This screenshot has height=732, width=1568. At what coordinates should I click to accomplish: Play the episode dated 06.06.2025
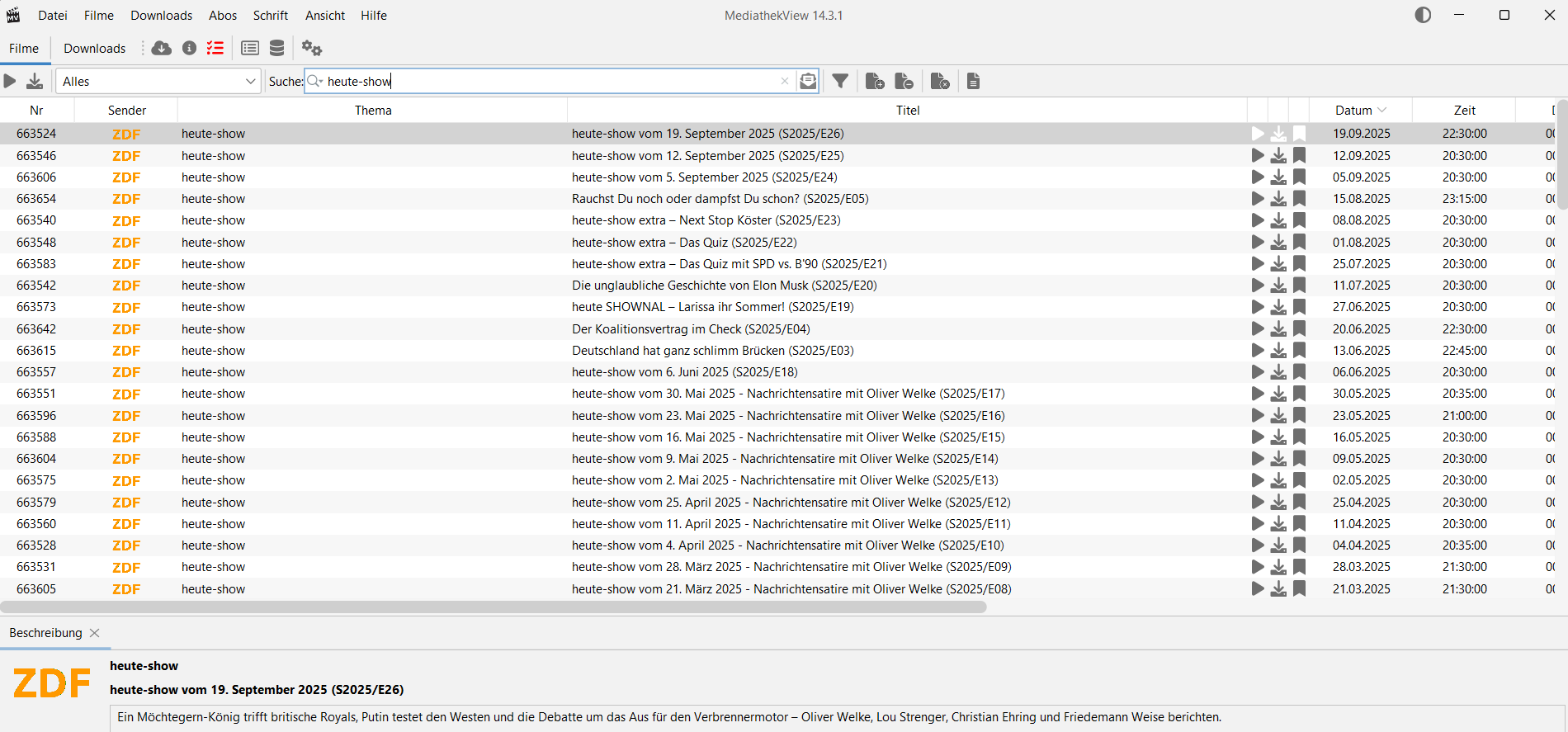(1258, 372)
